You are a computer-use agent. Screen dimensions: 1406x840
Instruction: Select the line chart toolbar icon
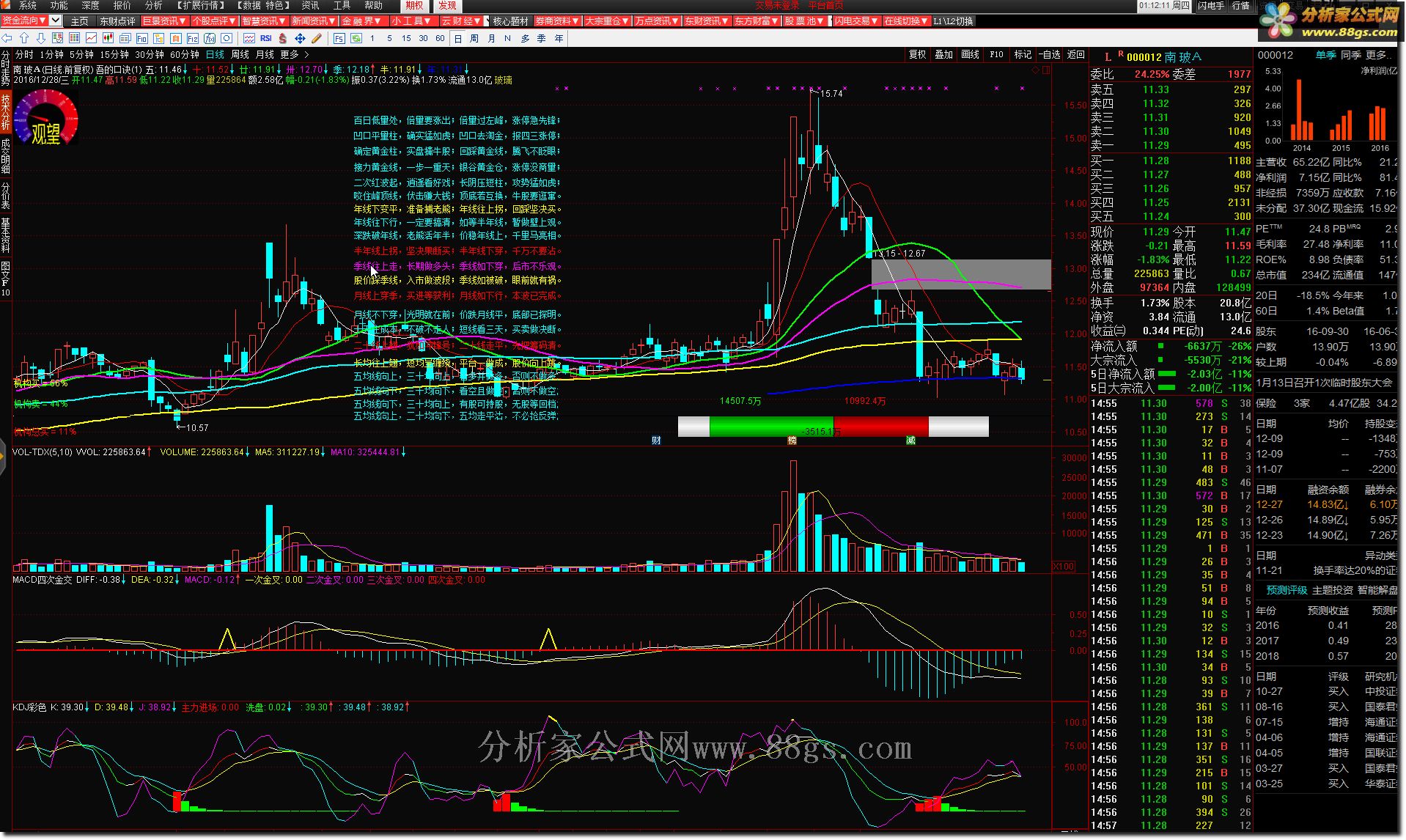[x=91, y=38]
